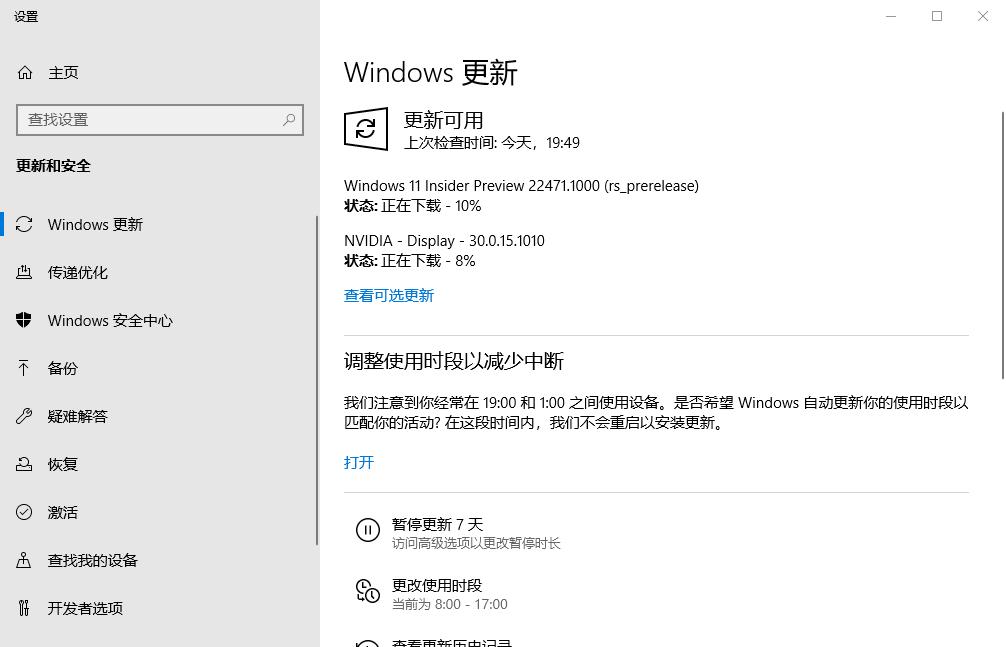Click the 查找我的设备 icon
Image resolution: width=1006 pixels, height=647 pixels.
[28, 560]
